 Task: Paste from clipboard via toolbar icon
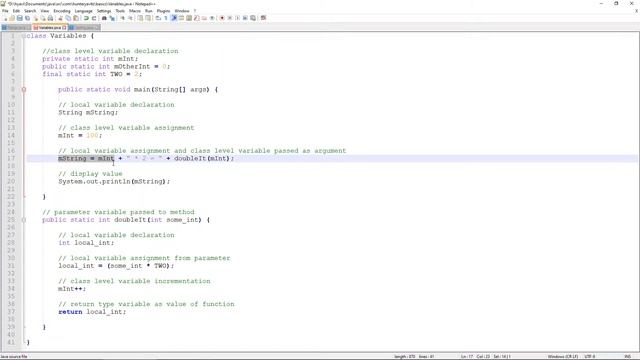click(76, 18)
